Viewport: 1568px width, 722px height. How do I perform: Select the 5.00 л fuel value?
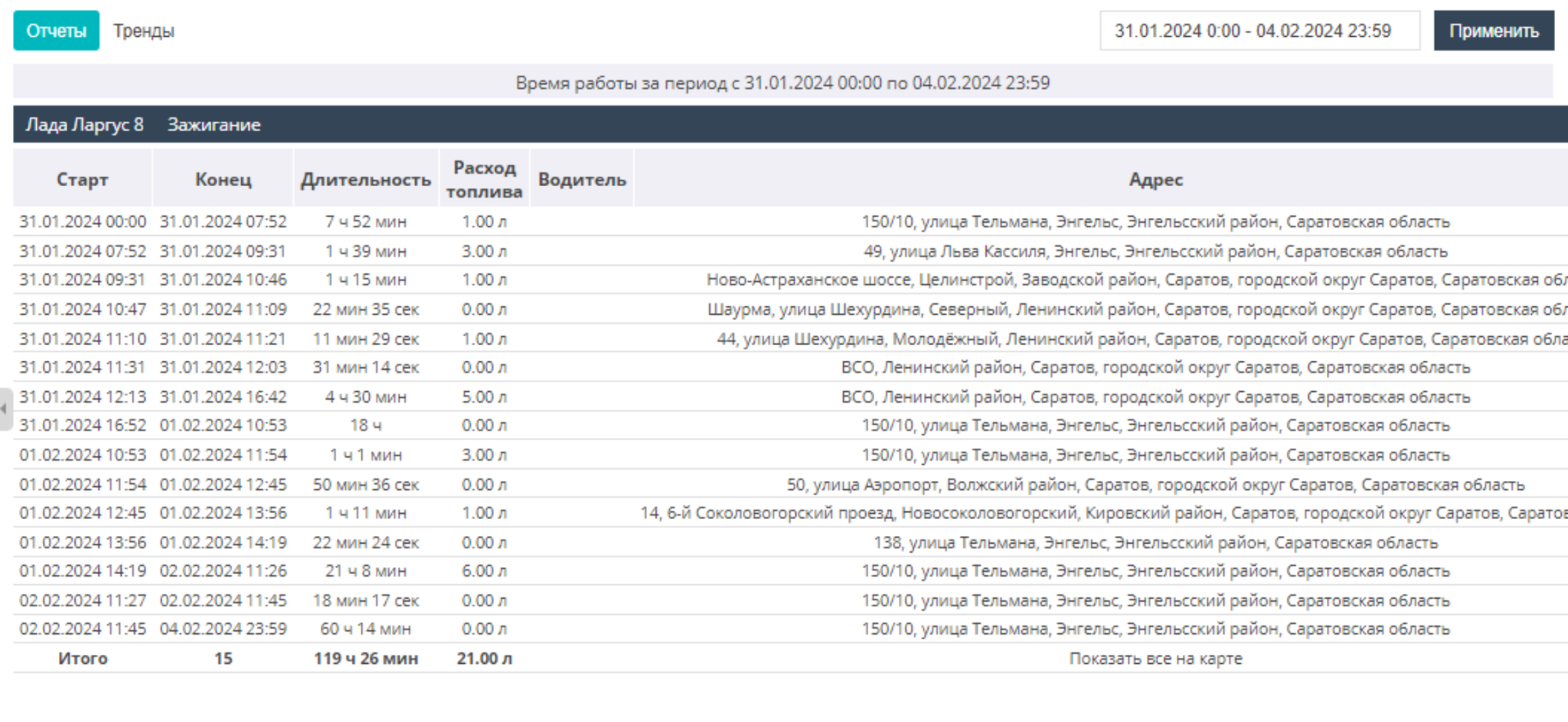coord(484,397)
